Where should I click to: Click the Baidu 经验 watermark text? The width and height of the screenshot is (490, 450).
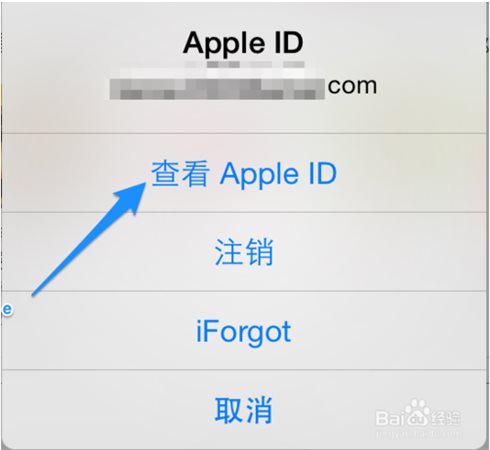(445, 417)
